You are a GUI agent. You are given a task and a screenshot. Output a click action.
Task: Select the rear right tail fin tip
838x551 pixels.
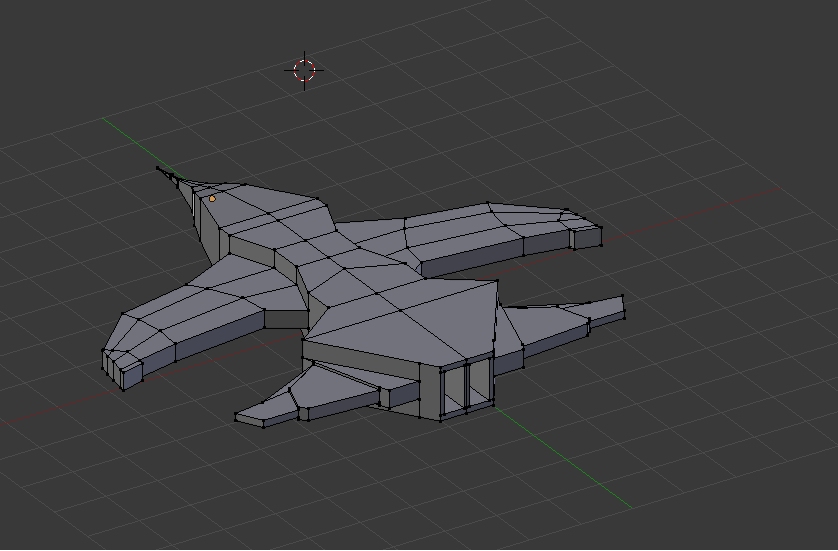point(622,297)
